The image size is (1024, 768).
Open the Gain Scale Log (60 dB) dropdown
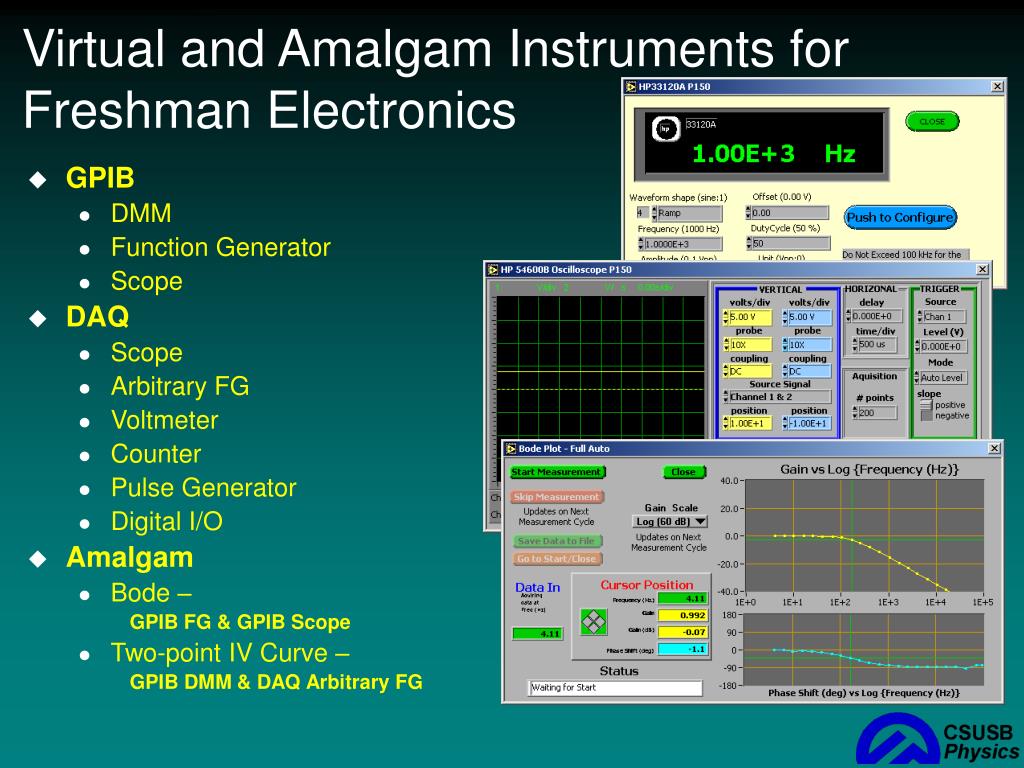tap(670, 522)
